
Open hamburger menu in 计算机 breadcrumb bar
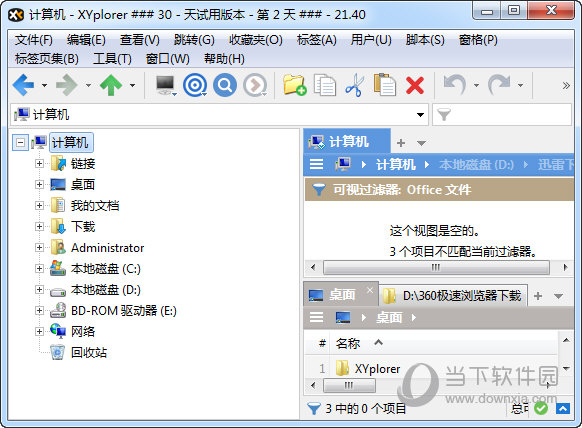tap(316, 164)
